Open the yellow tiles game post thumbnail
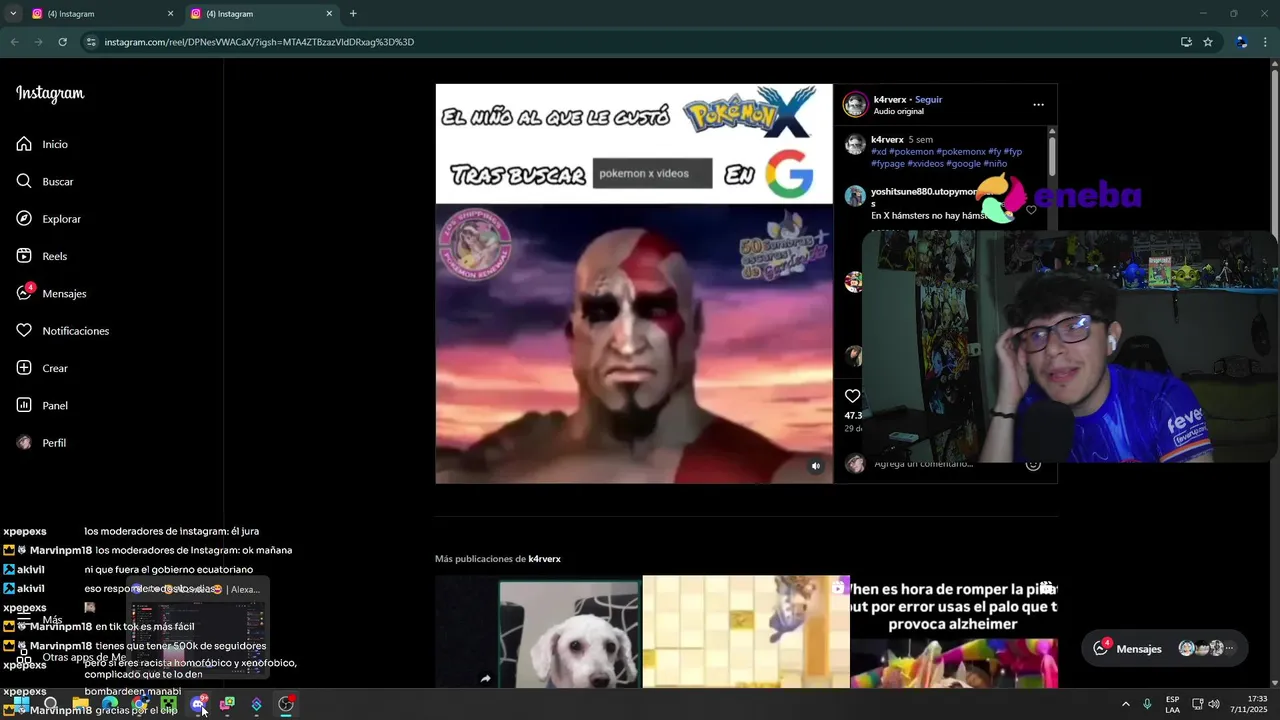This screenshot has height=720, width=1280. coord(745,631)
